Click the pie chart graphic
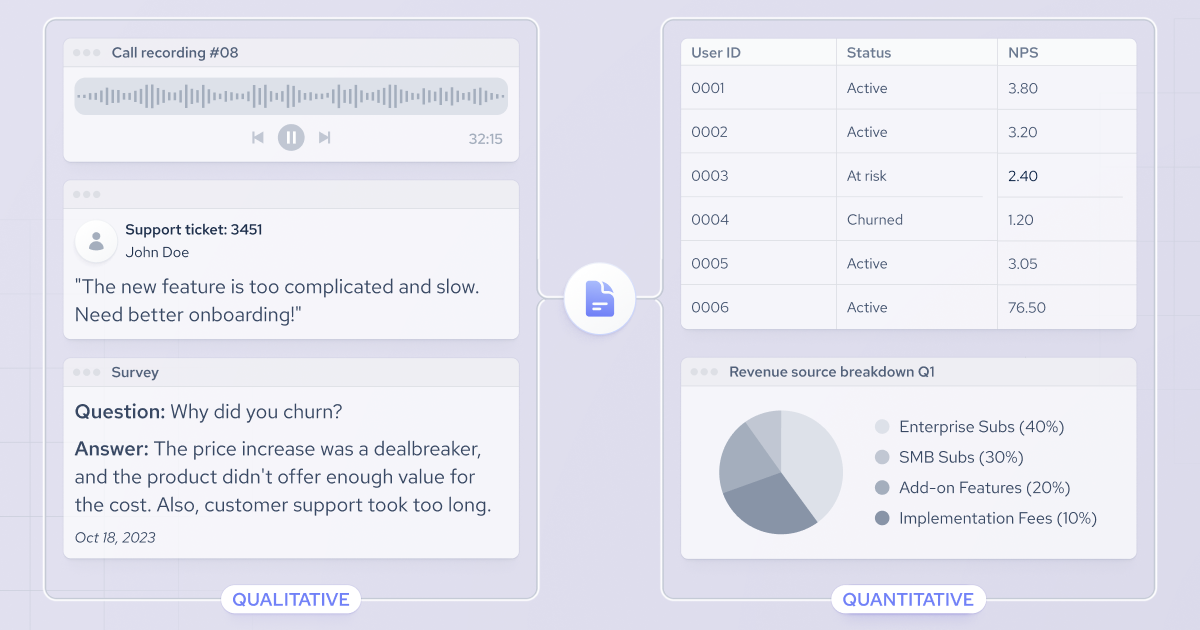This screenshot has height=630, width=1200. (x=781, y=472)
